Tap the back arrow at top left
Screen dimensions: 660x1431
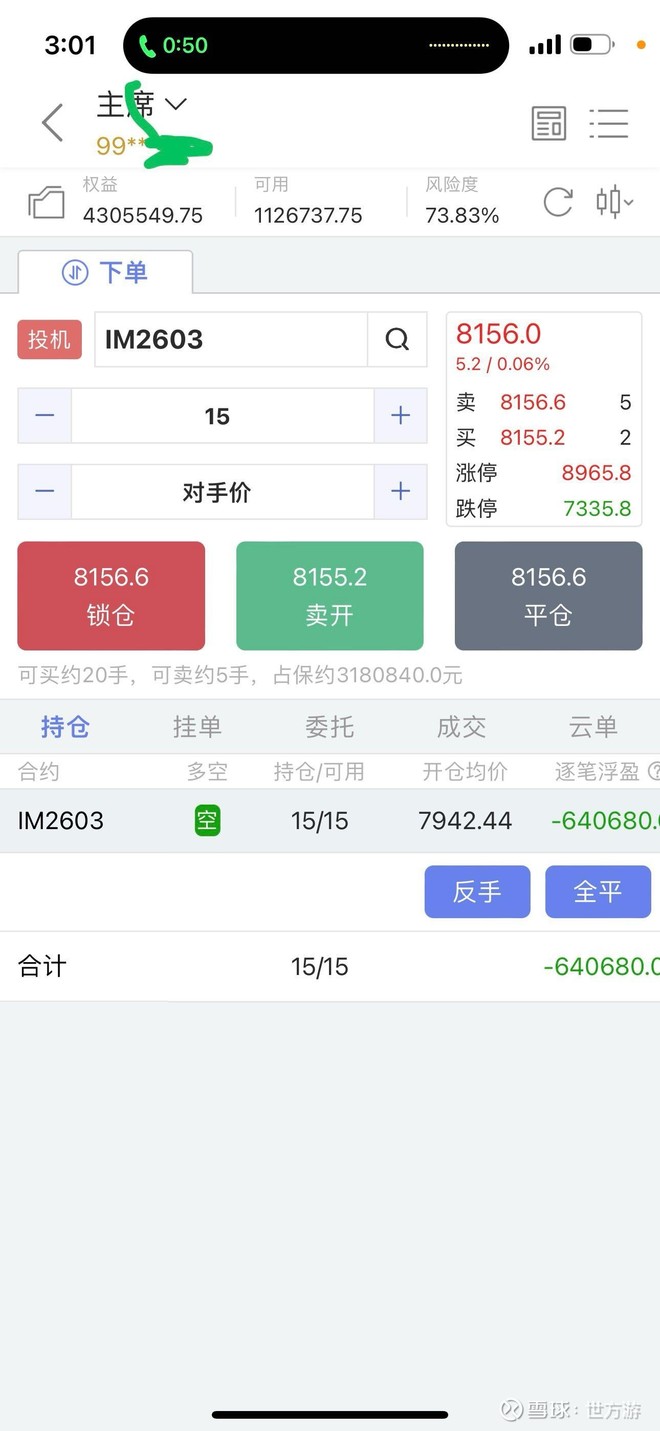point(50,122)
